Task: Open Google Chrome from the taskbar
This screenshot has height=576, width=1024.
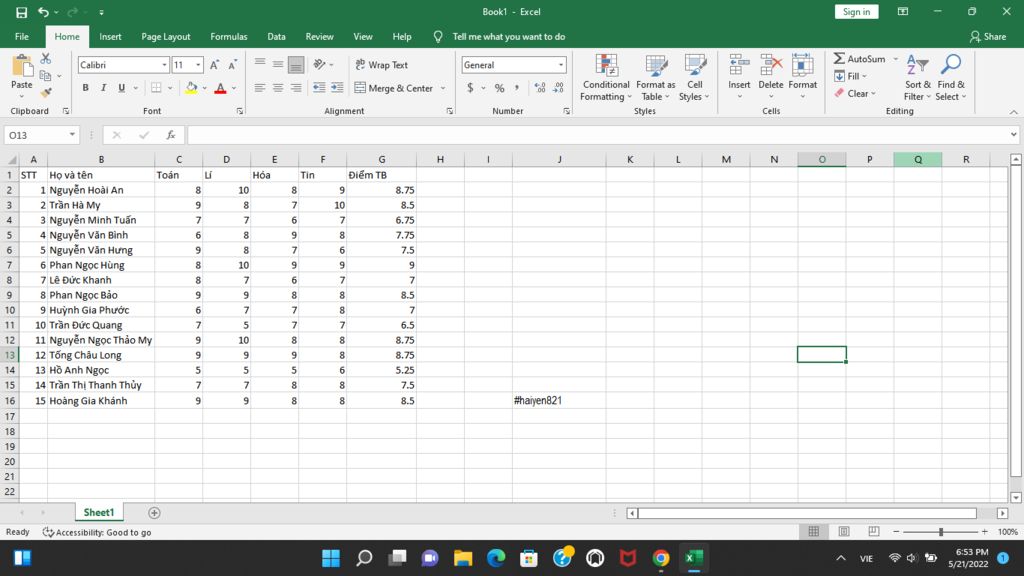Action: coord(660,558)
